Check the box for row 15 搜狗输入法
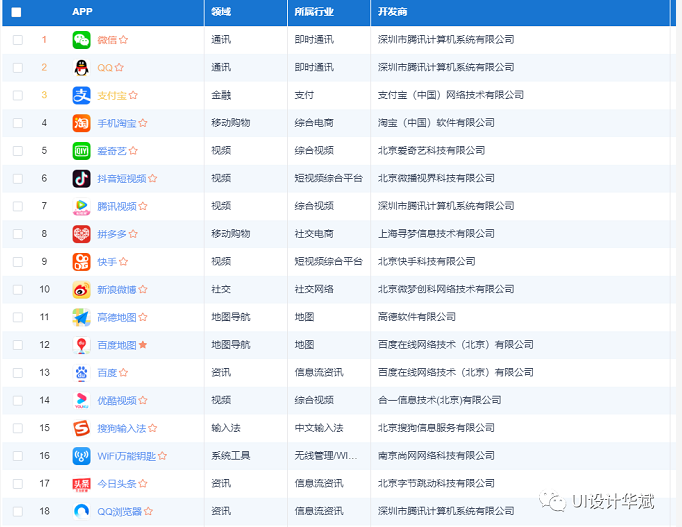 point(18,428)
